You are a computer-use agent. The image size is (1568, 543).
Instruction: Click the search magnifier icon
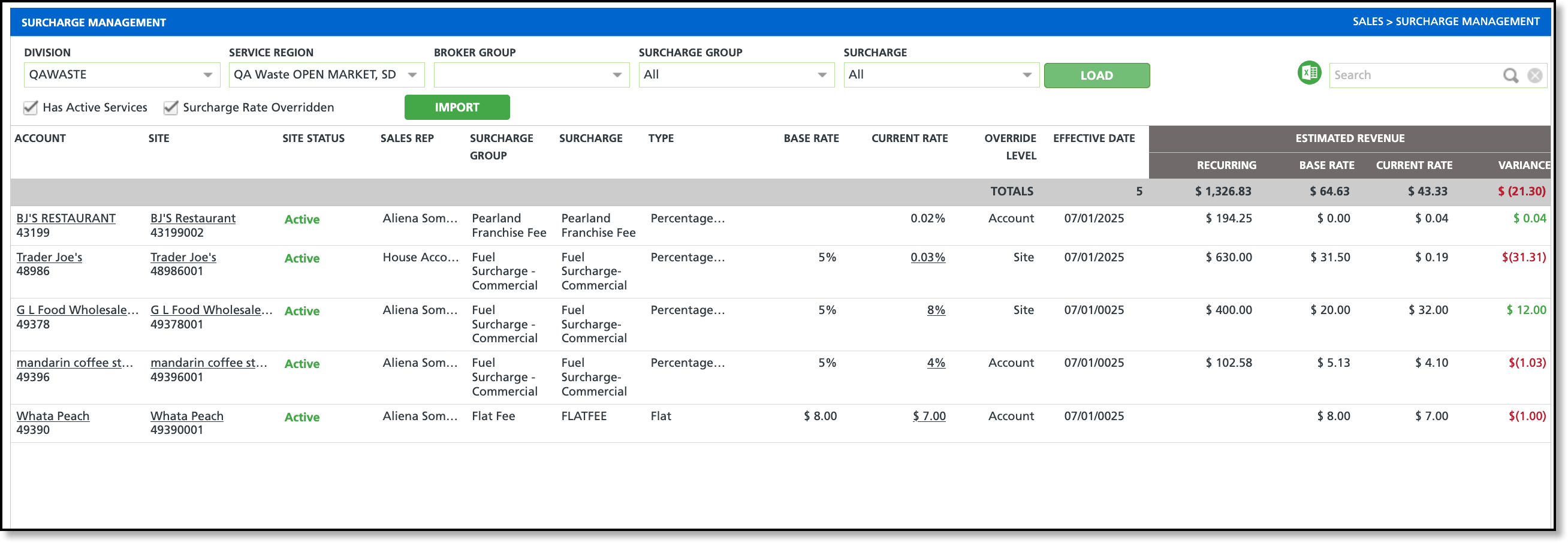1511,76
